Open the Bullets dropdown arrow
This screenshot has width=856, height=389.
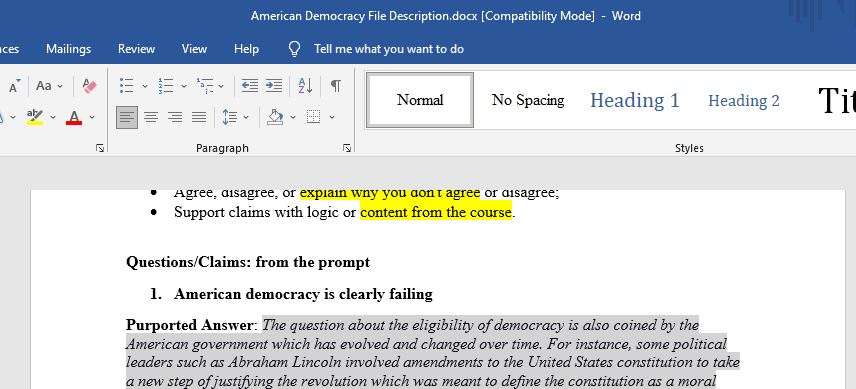point(145,86)
